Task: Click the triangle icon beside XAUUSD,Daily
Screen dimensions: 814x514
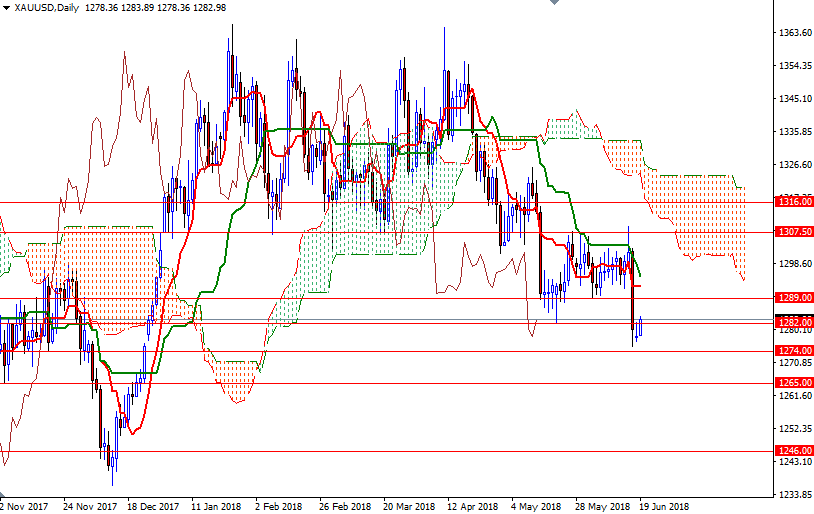Action: tap(7, 8)
